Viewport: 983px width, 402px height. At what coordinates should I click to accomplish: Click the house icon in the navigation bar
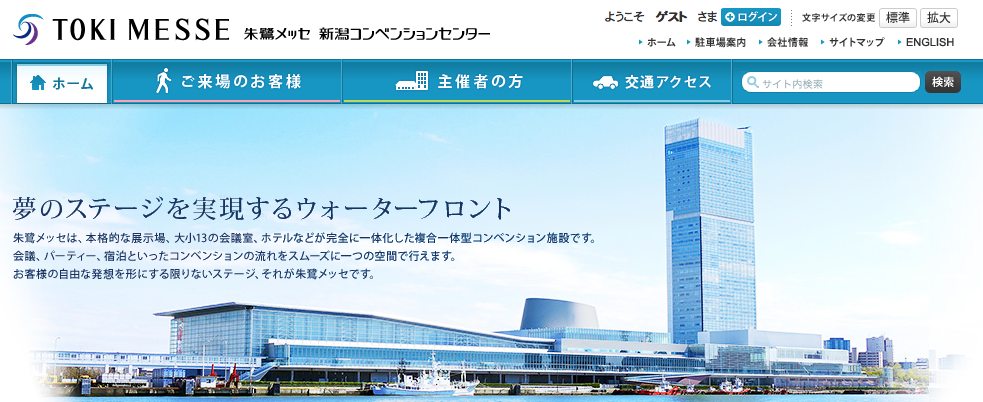click(38, 83)
